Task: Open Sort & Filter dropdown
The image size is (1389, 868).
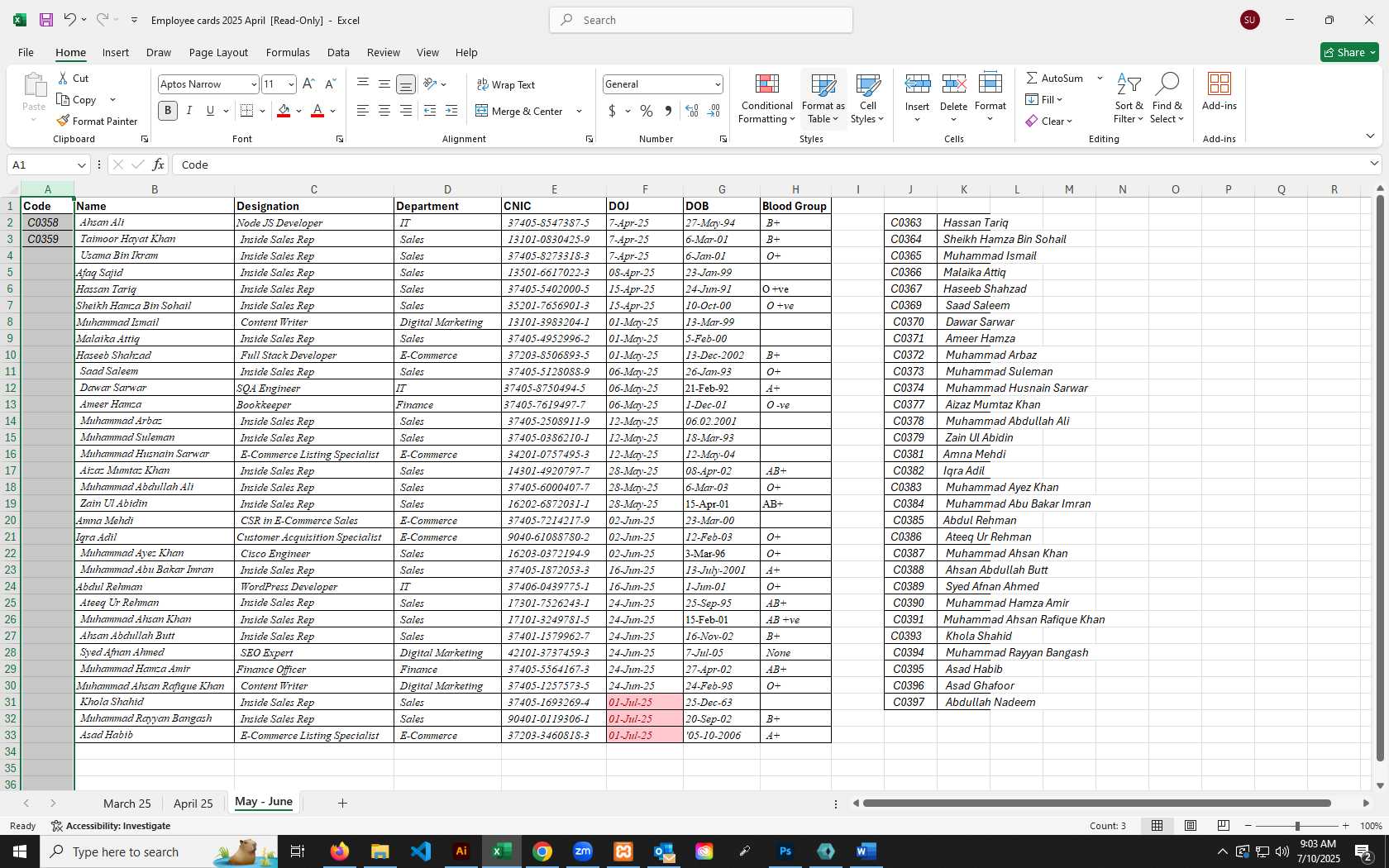Action: pos(1129,98)
